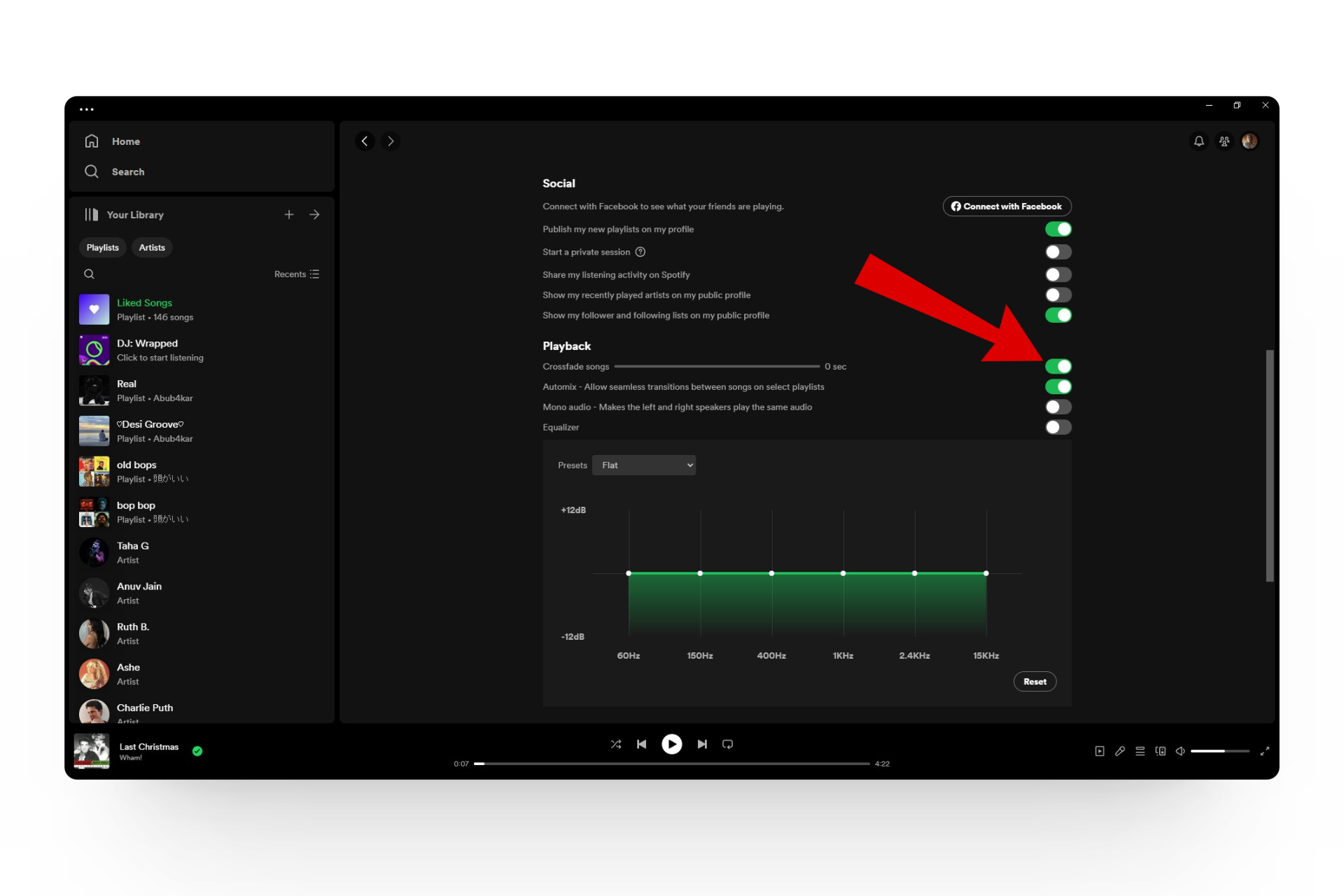Skip to the next track
Image resolution: width=1344 pixels, height=896 pixels.
pyautogui.click(x=702, y=744)
